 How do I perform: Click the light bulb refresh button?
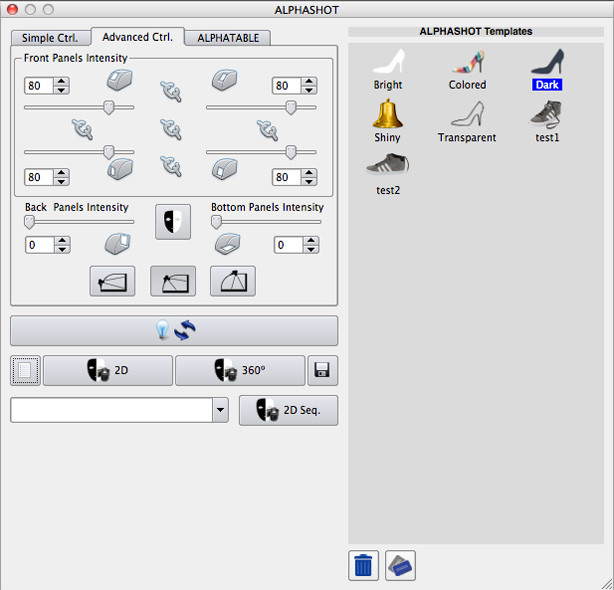pyautogui.click(x=174, y=331)
